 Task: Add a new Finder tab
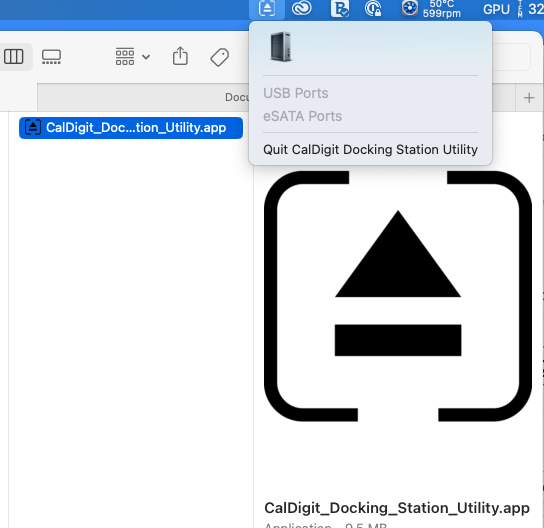[529, 98]
